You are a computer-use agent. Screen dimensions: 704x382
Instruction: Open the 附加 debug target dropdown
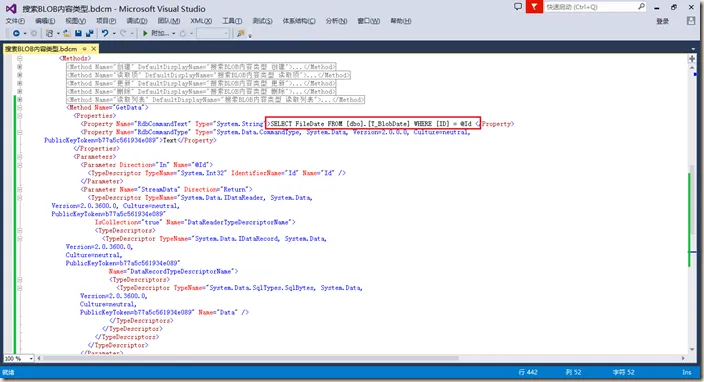(174, 34)
